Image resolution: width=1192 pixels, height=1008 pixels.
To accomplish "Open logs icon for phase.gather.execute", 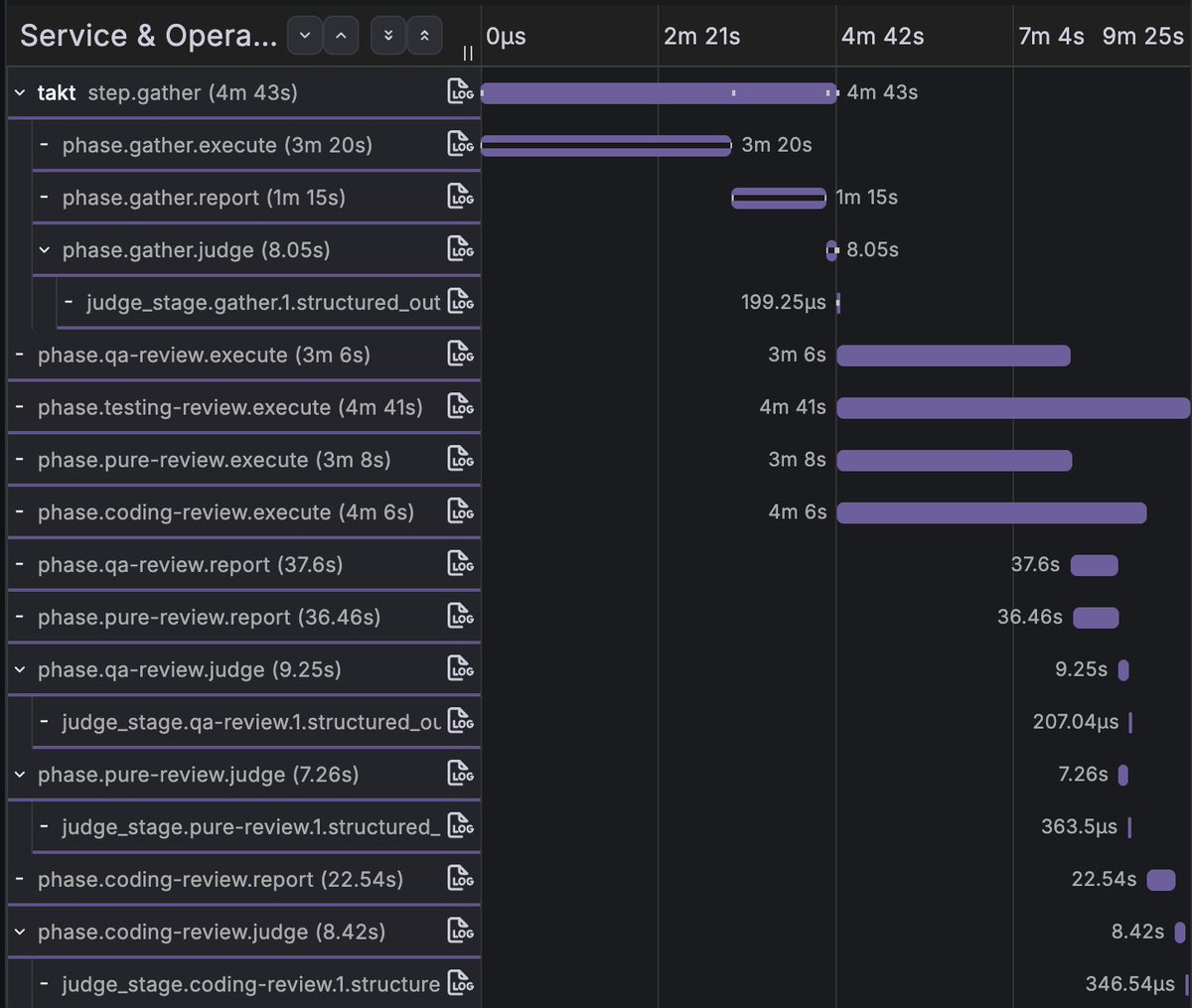I will [x=460, y=144].
